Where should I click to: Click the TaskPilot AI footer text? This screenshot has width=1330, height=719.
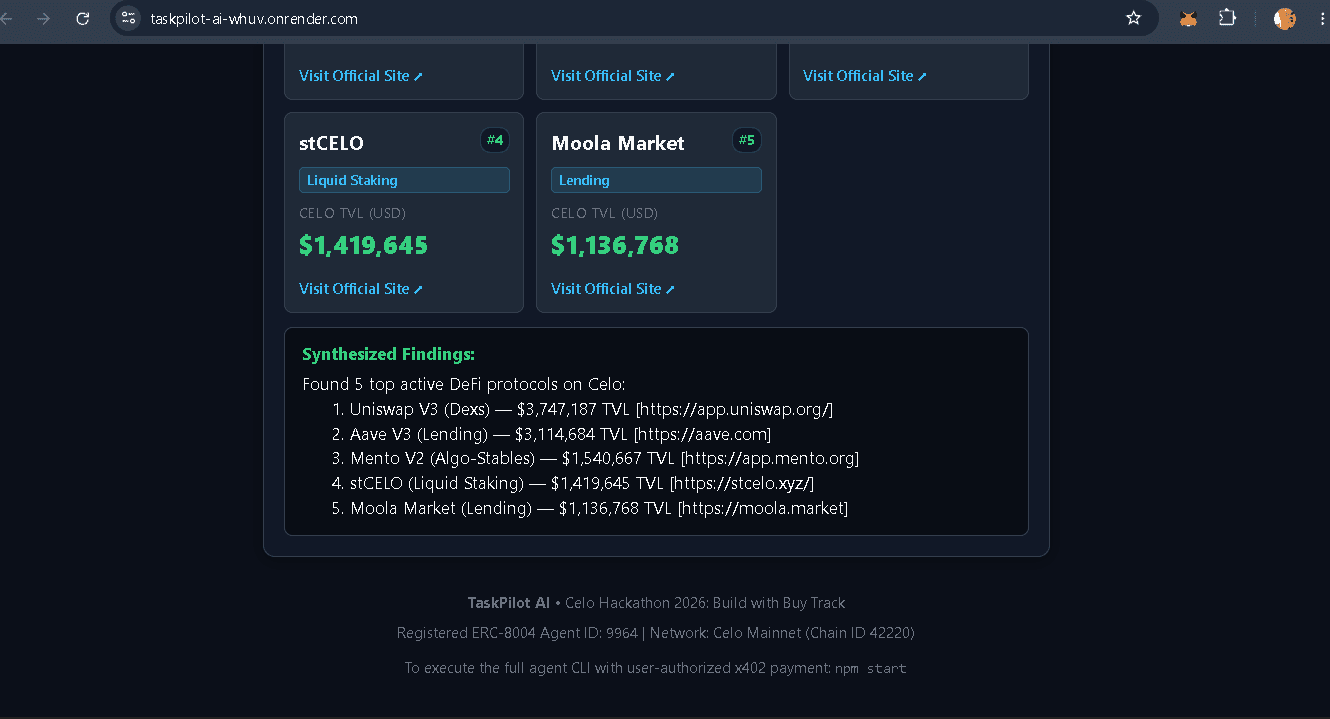pyautogui.click(x=508, y=603)
